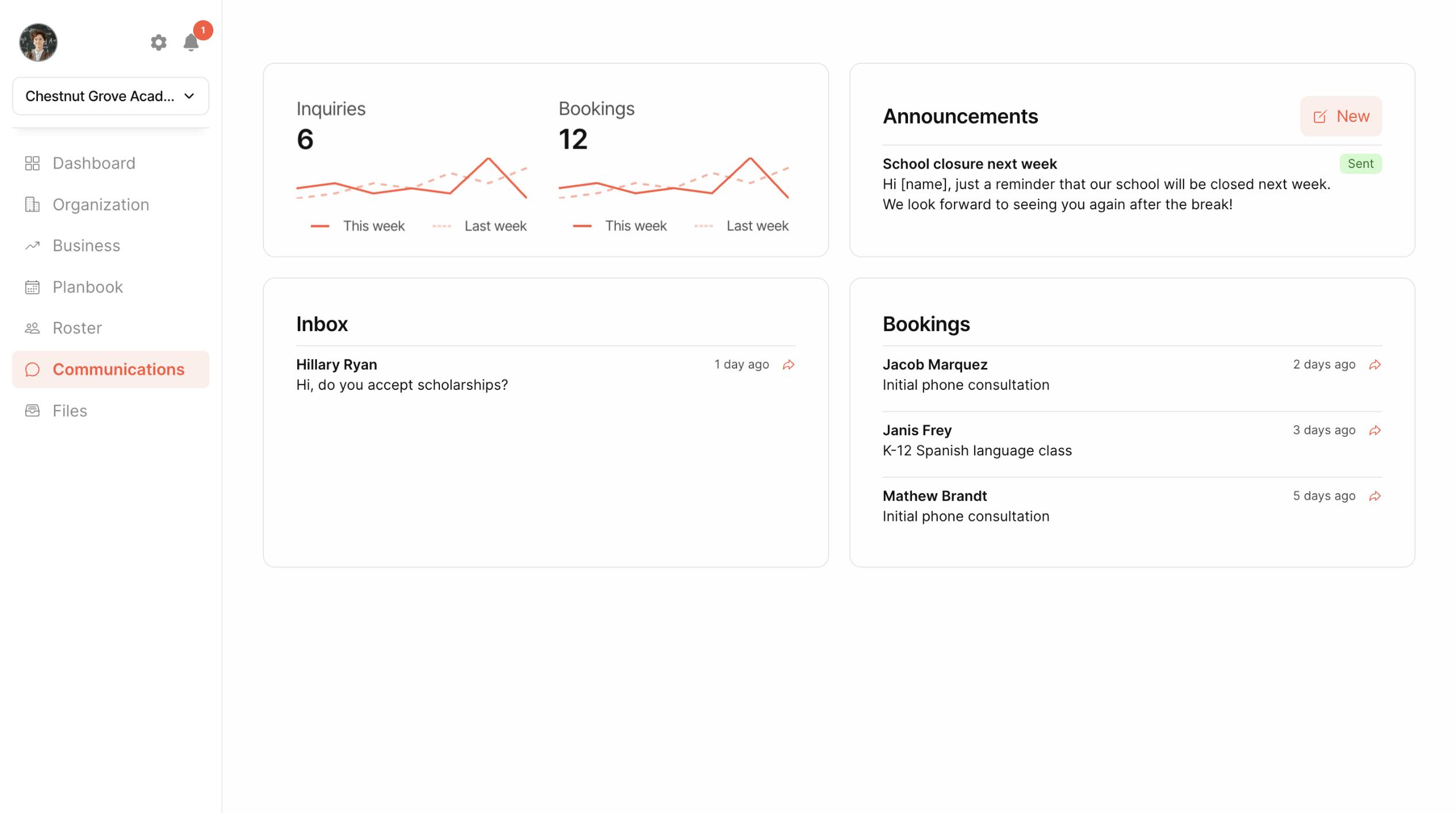Open the Organization section
The height and width of the screenshot is (813, 1456).
click(x=101, y=205)
